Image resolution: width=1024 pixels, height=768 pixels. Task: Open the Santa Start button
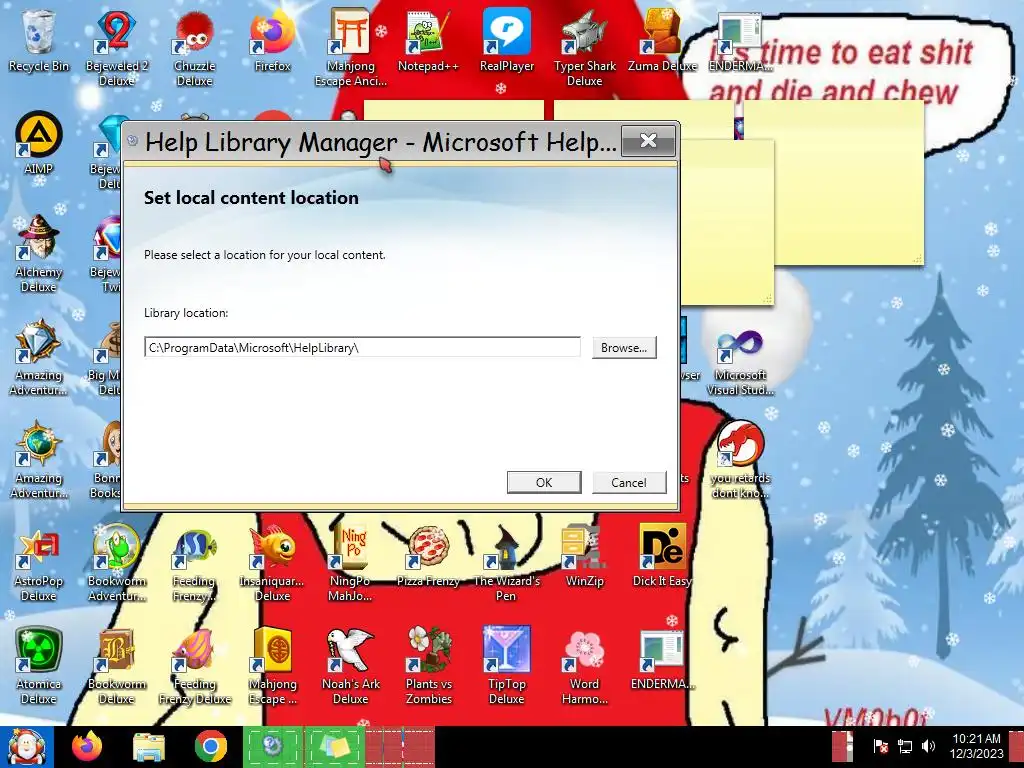click(x=26, y=747)
